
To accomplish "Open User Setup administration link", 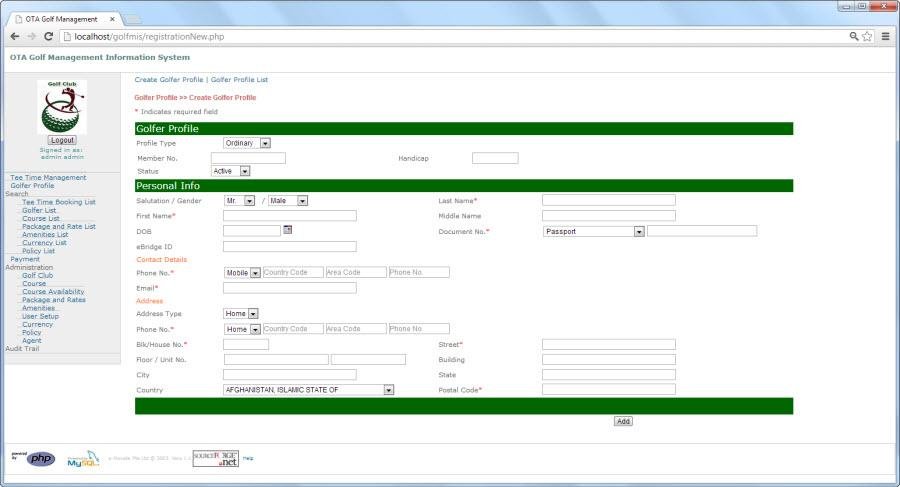I will pyautogui.click(x=40, y=316).
